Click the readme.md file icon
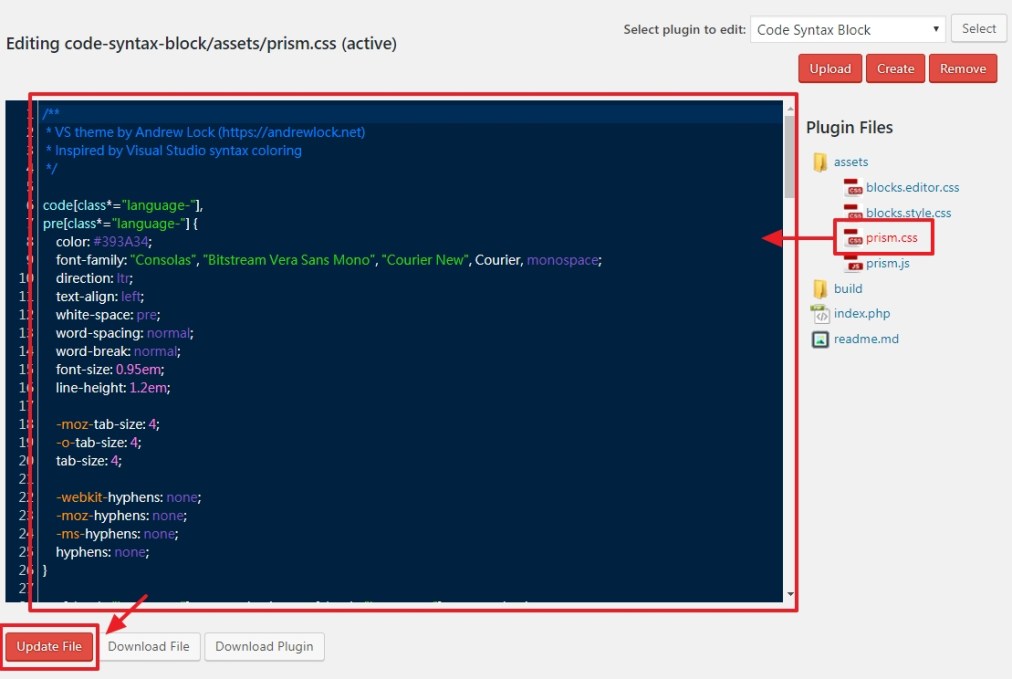 (x=820, y=339)
